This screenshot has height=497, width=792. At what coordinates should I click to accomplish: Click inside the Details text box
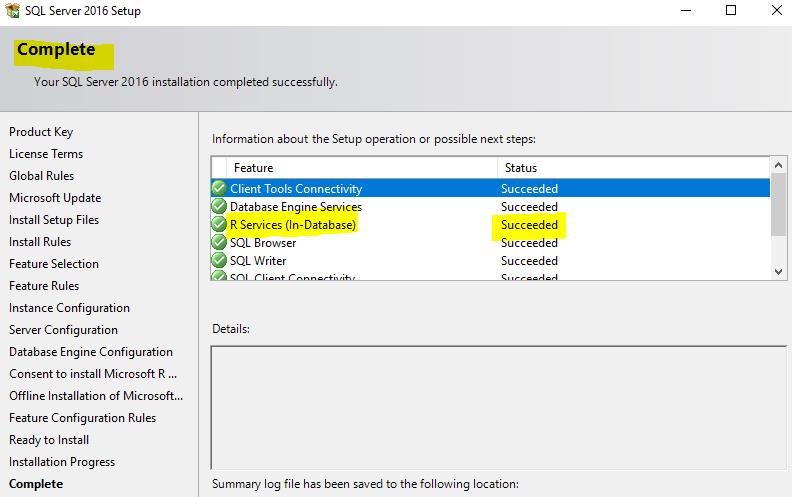coord(499,407)
